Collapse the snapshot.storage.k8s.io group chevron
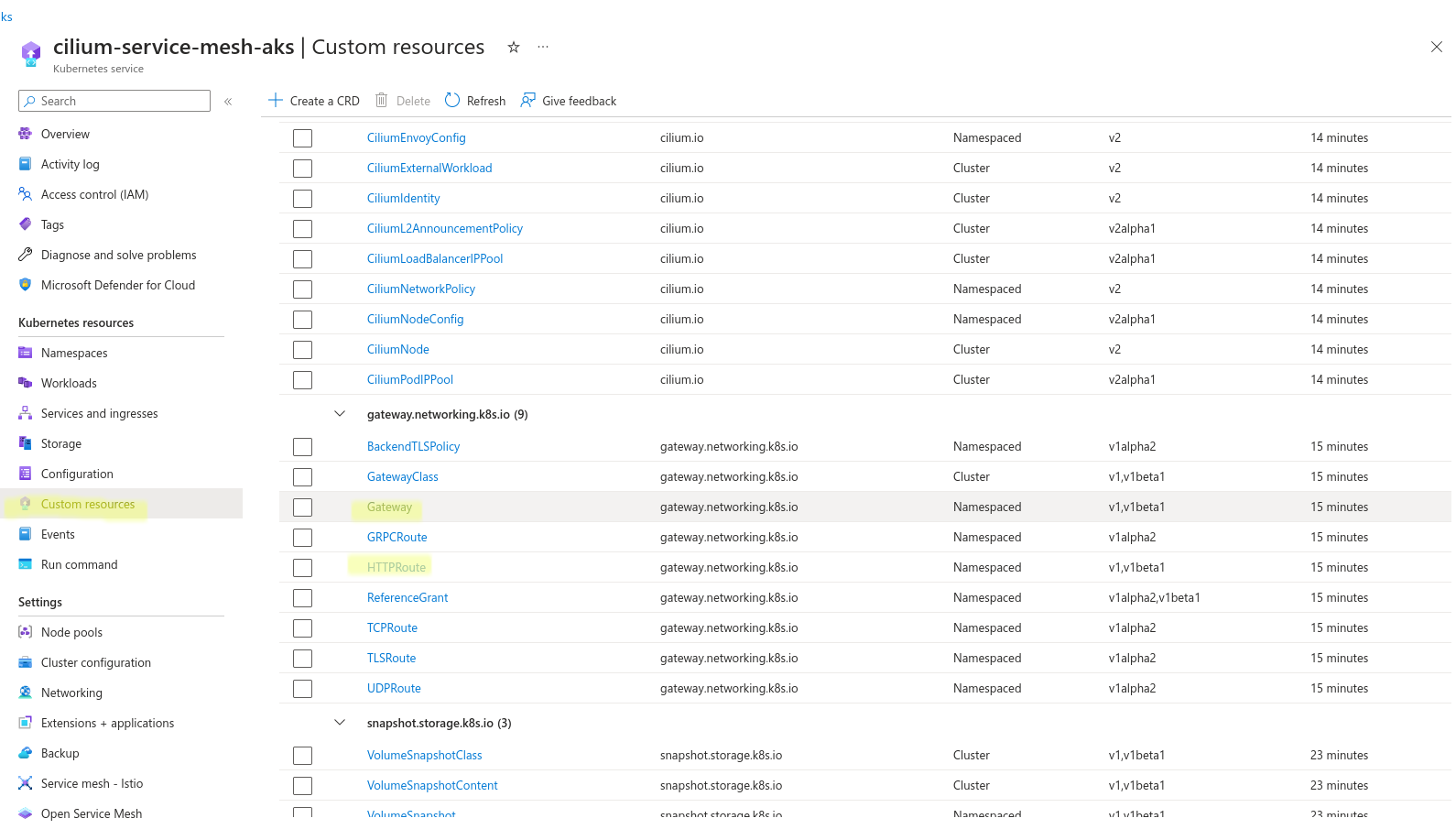 (x=340, y=723)
